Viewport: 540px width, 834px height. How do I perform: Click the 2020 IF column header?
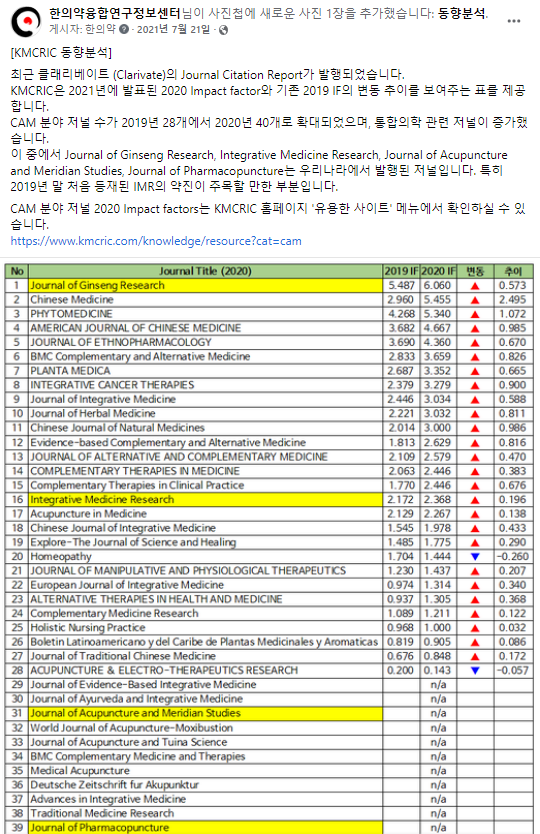pos(438,271)
